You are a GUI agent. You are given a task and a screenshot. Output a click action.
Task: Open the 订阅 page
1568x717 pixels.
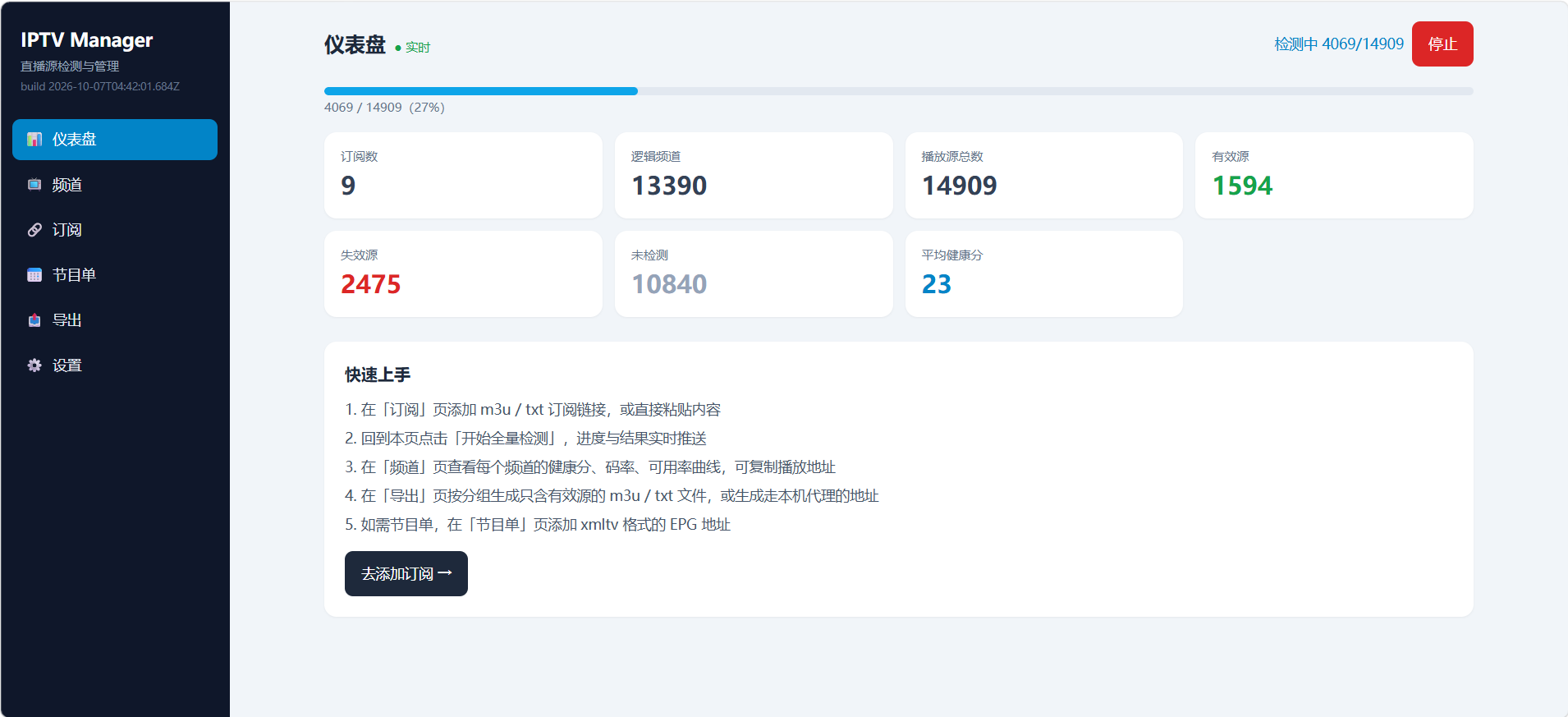point(115,230)
